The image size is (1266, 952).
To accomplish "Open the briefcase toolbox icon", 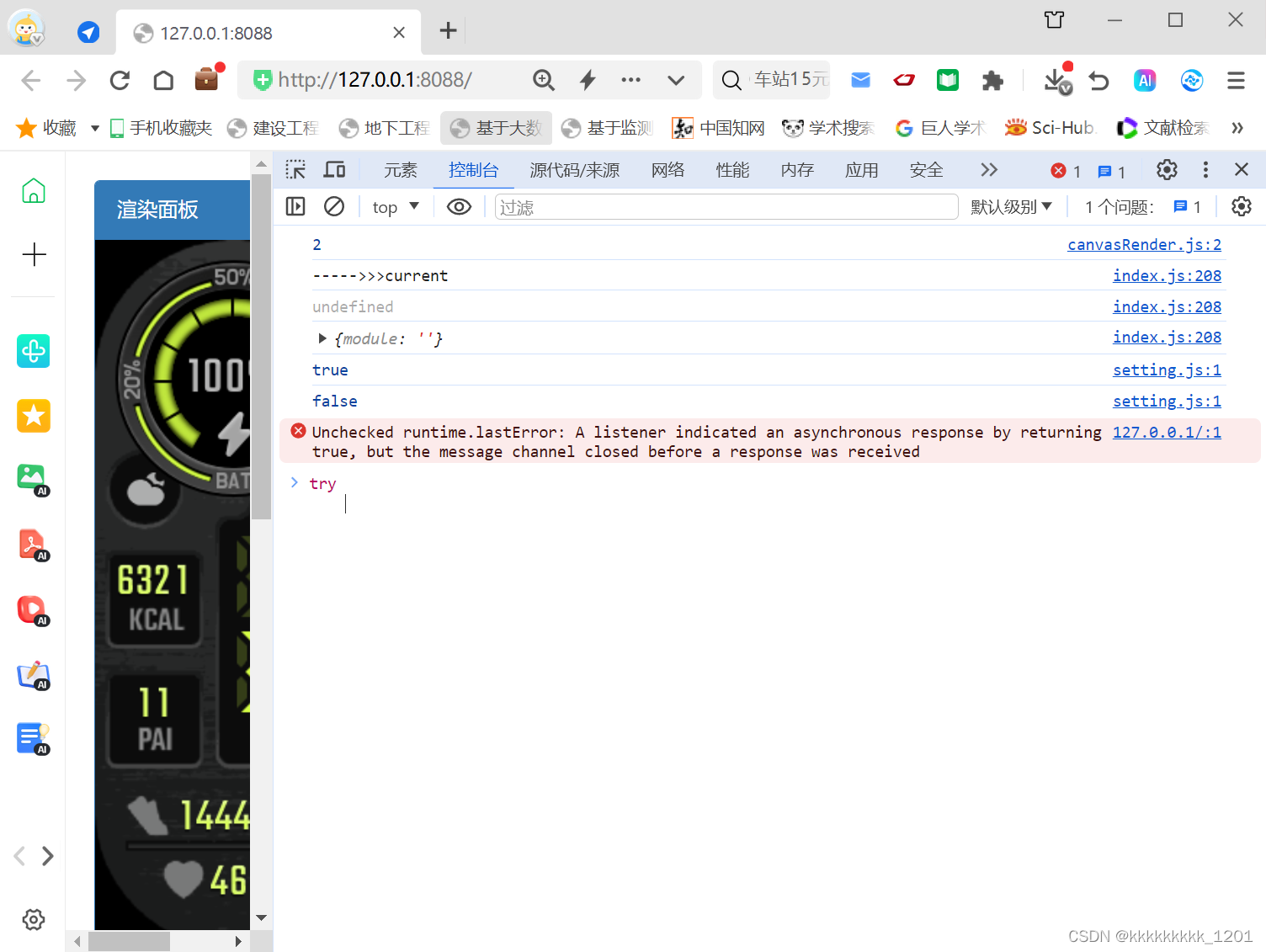I will pos(207,79).
